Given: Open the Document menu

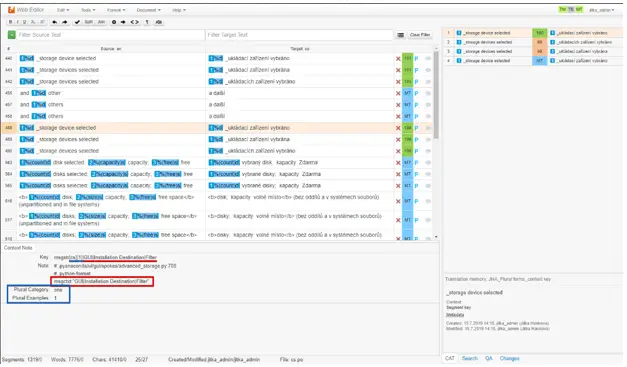Looking at the screenshot, I should [x=149, y=10].
